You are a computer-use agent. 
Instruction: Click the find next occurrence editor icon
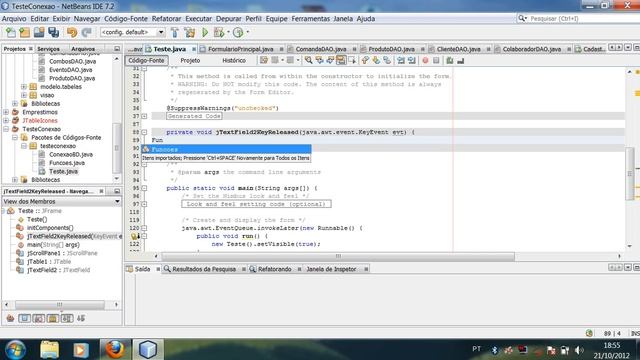point(330,60)
